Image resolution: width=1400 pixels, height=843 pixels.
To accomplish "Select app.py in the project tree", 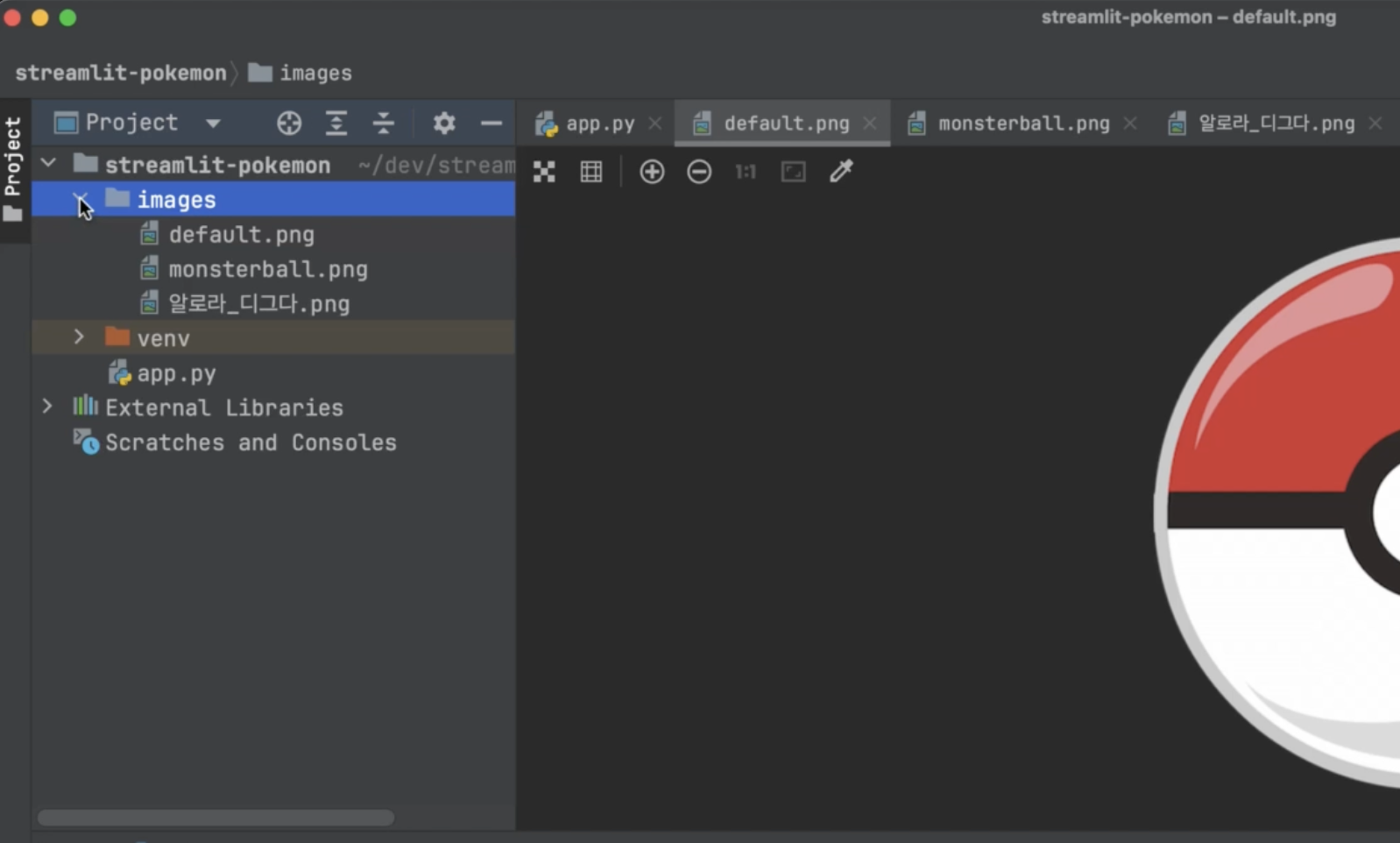I will pos(273,373).
